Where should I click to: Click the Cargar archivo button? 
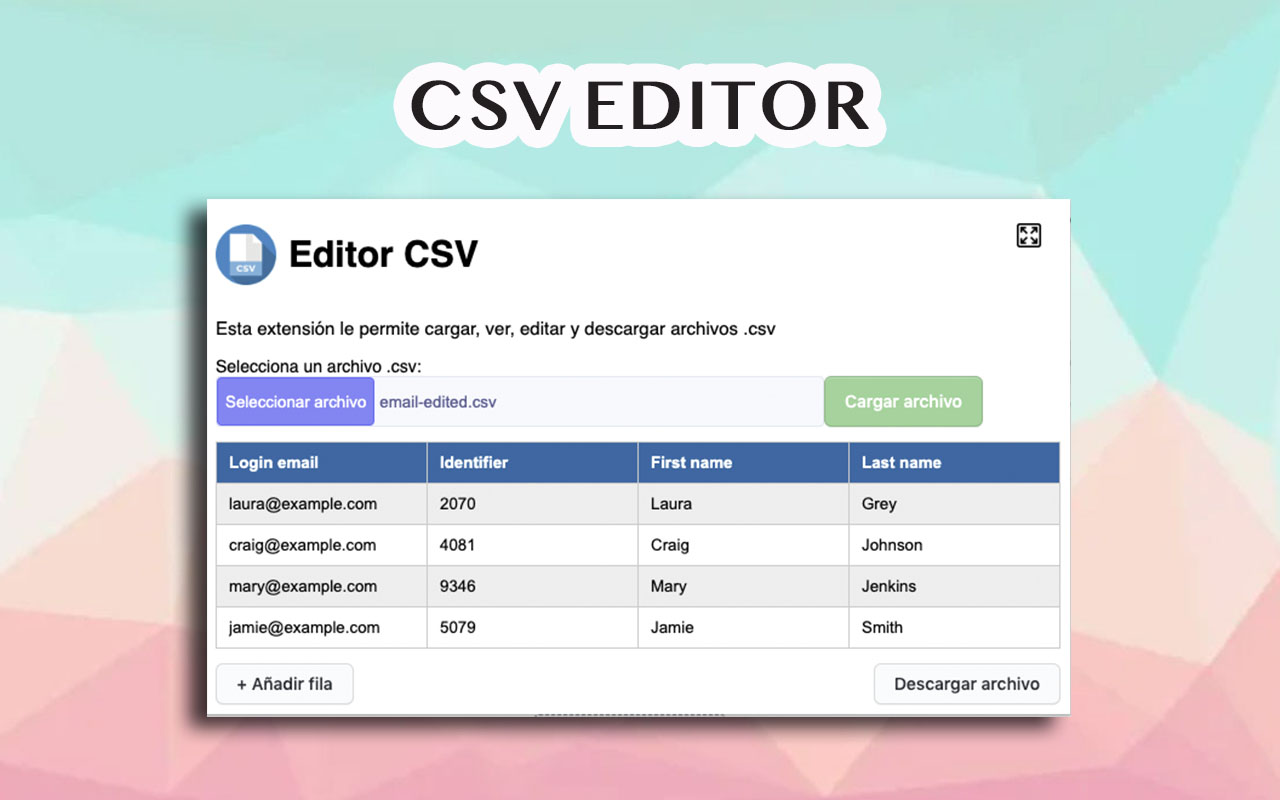point(903,401)
